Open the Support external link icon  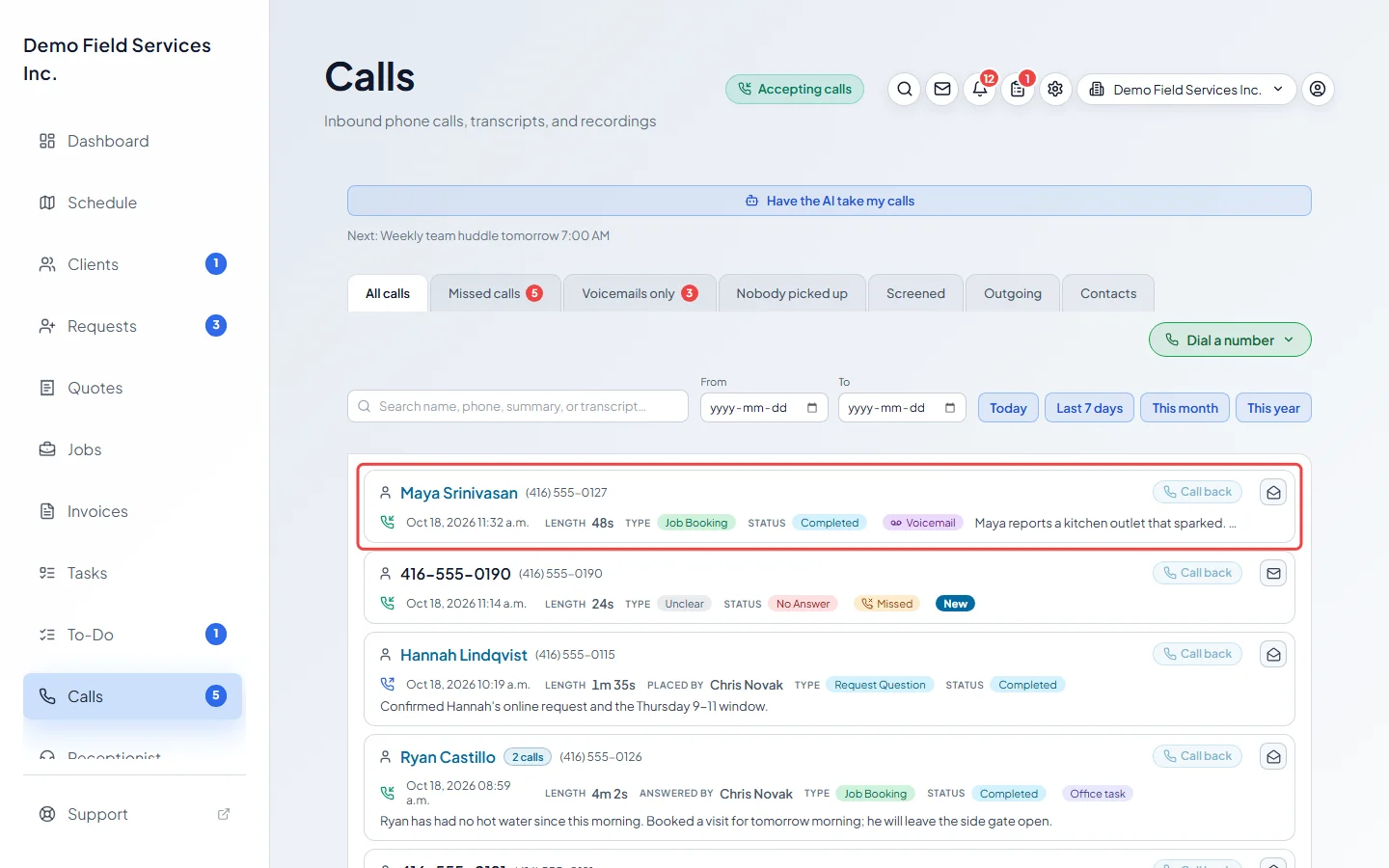(x=224, y=814)
